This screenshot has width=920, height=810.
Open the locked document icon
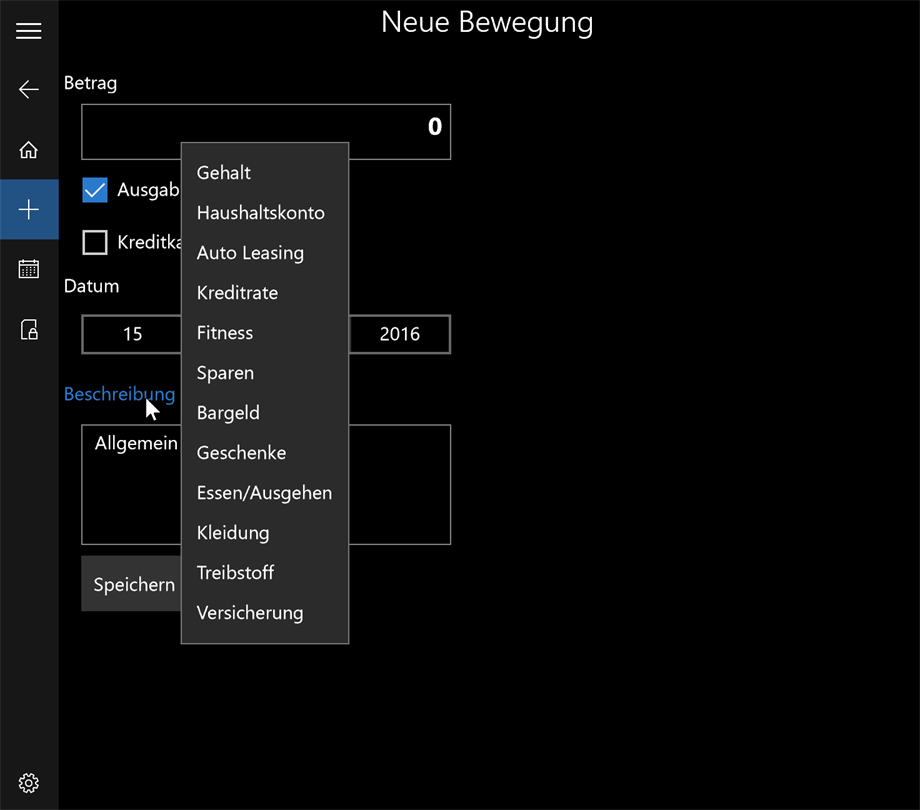[x=29, y=330]
